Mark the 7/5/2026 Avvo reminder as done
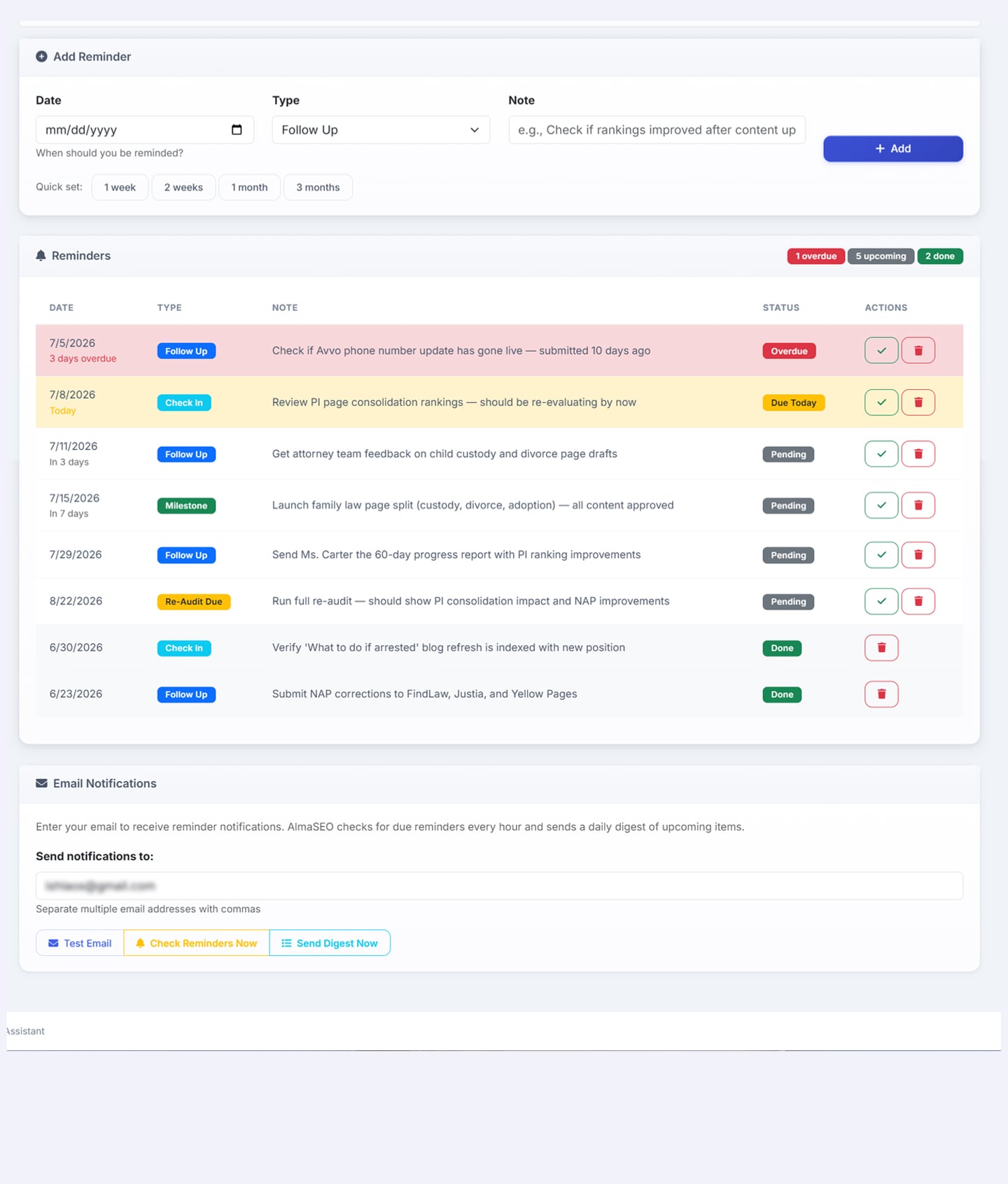The image size is (1008, 1184). (x=881, y=351)
